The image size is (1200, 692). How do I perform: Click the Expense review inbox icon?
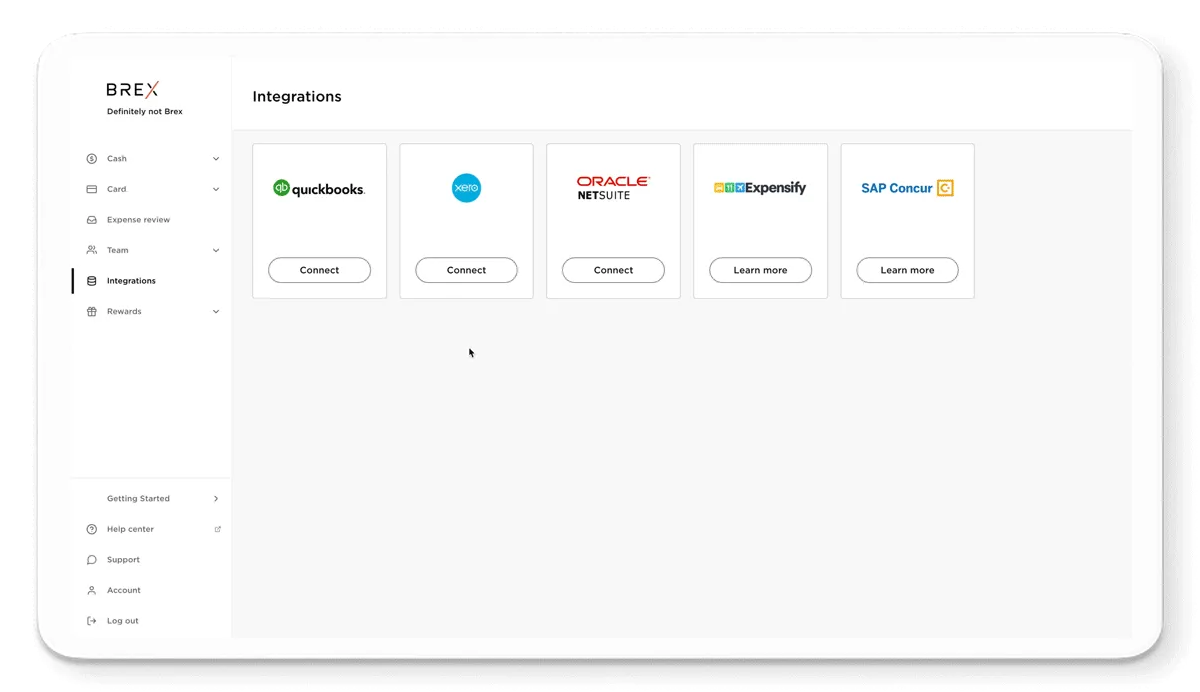pyautogui.click(x=92, y=220)
